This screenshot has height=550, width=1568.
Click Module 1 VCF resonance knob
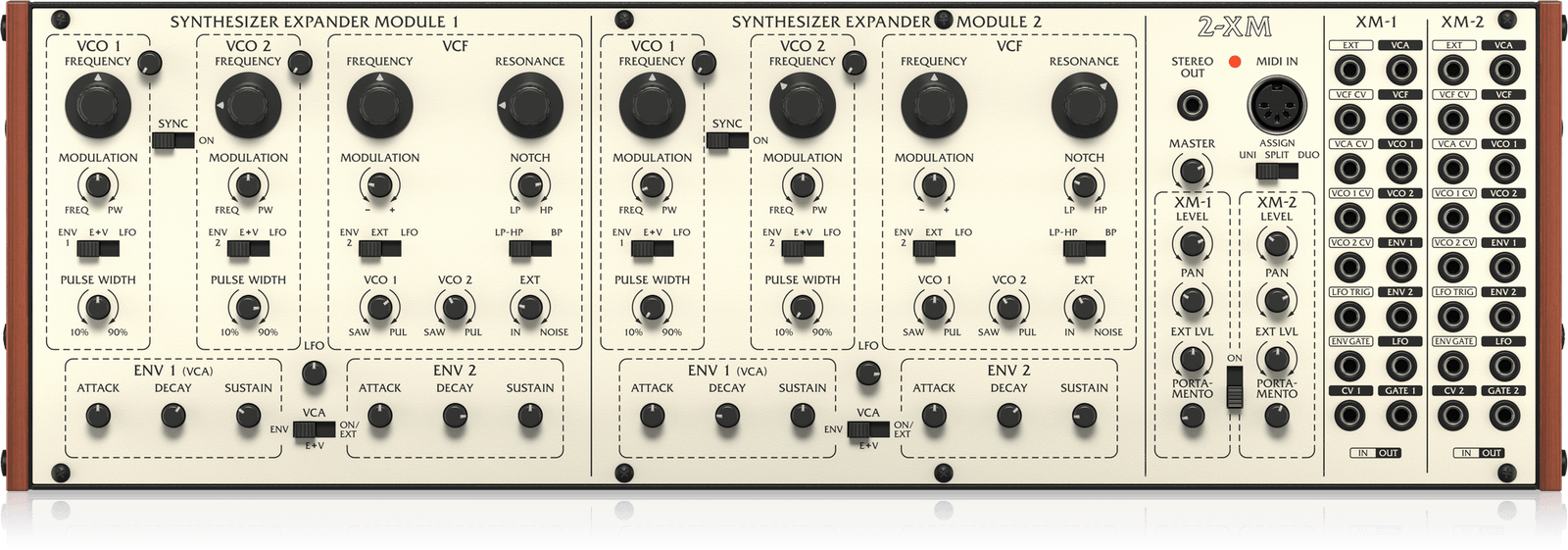tap(530, 105)
